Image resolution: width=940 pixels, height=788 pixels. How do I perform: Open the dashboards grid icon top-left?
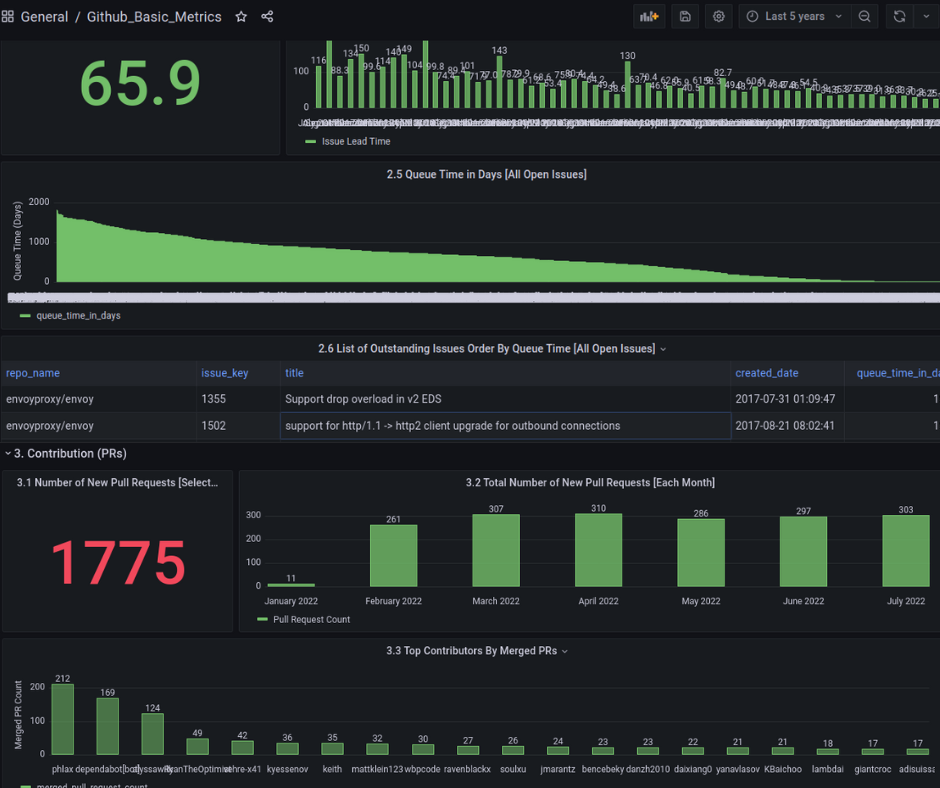click(x=10, y=16)
